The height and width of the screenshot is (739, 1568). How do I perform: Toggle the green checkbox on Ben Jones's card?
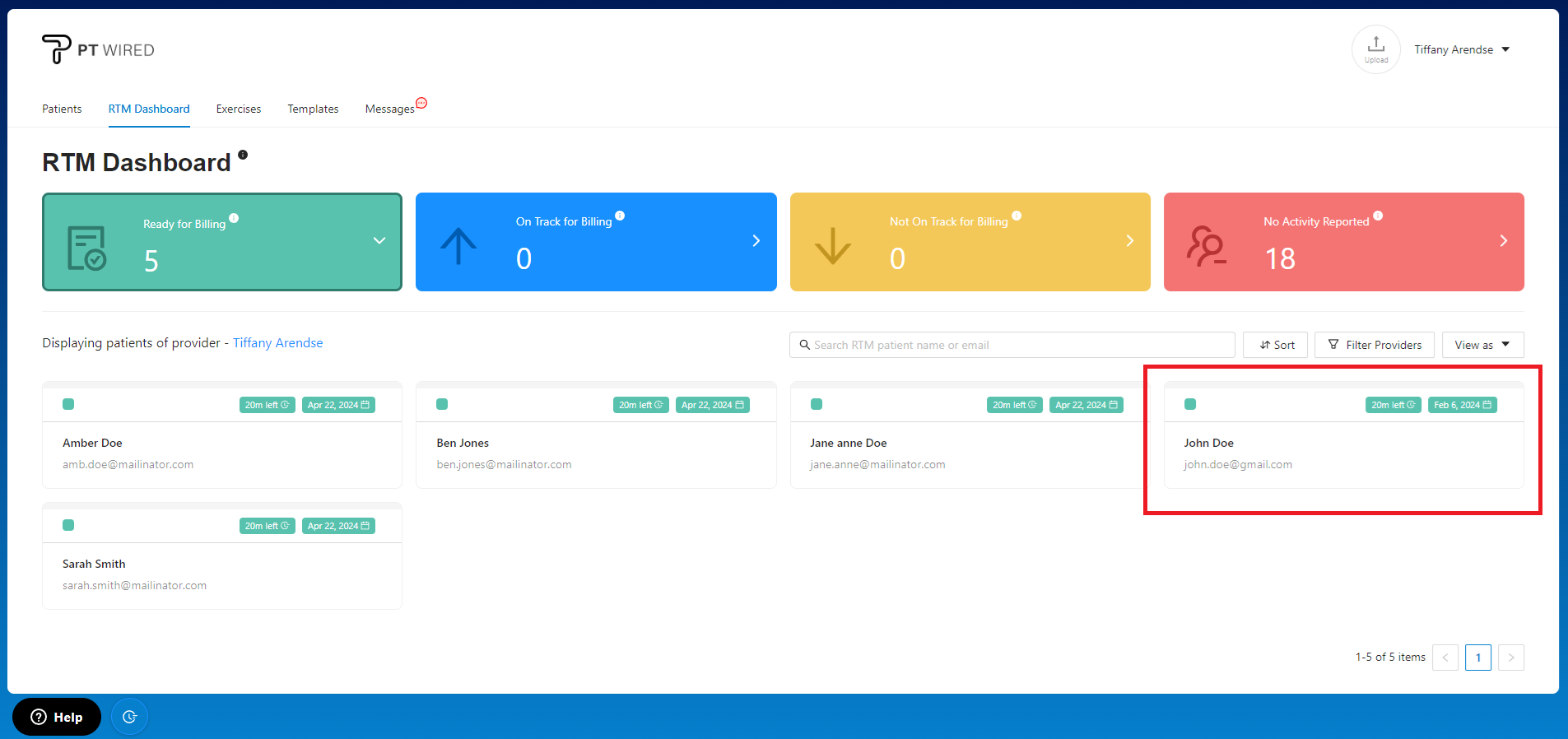tap(442, 404)
